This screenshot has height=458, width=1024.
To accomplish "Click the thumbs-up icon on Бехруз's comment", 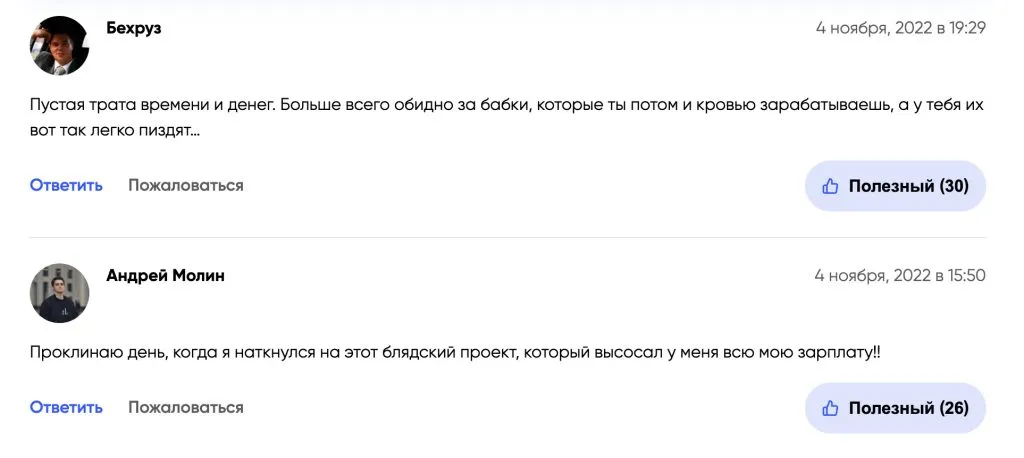I will [830, 186].
